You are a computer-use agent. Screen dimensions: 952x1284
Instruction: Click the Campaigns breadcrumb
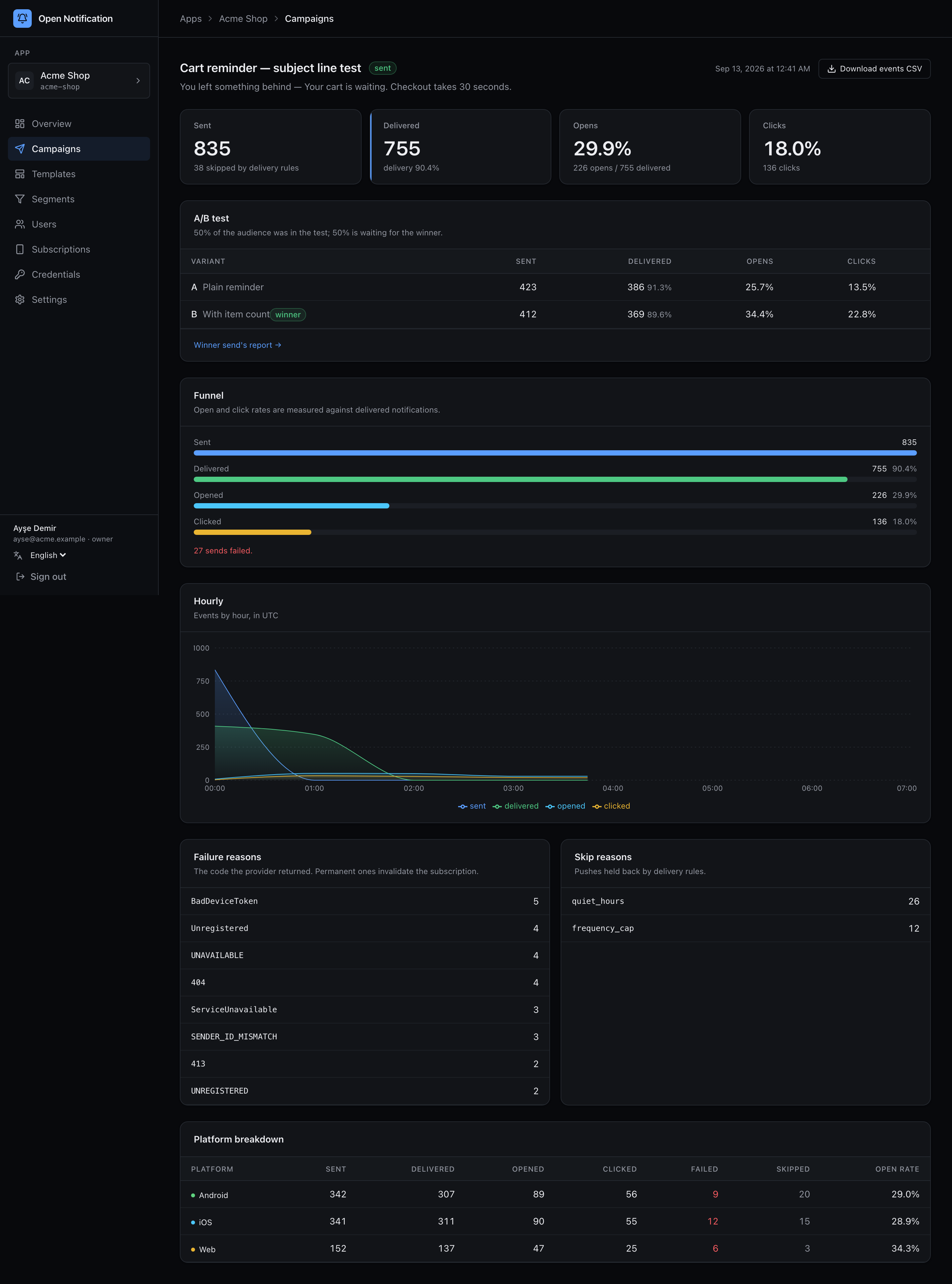click(x=309, y=19)
